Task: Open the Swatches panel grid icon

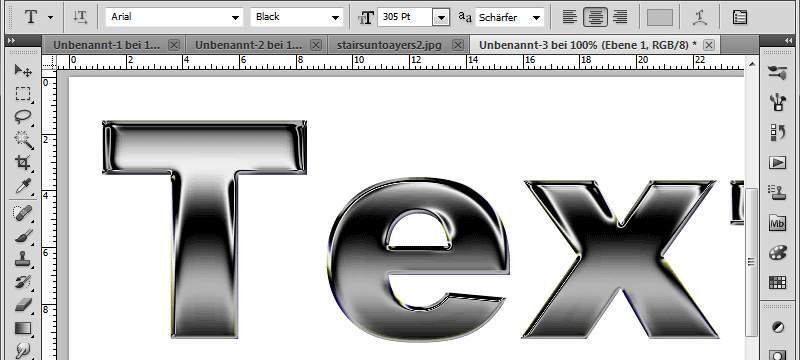Action: click(x=777, y=282)
